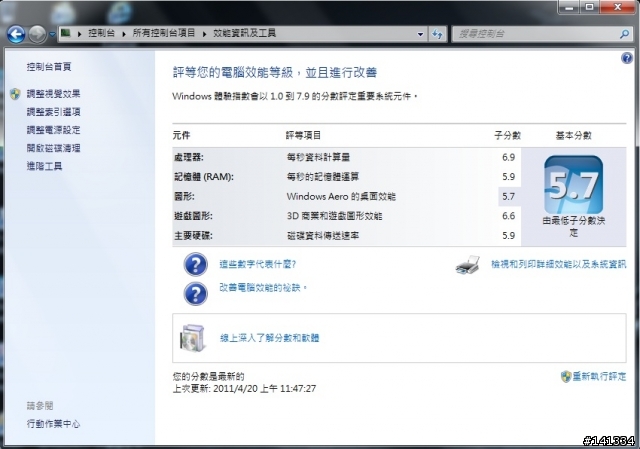This screenshot has width=640, height=449.
Task: Open 開啟磁碟清理 sidebar link
Action: pyautogui.click(x=53, y=148)
